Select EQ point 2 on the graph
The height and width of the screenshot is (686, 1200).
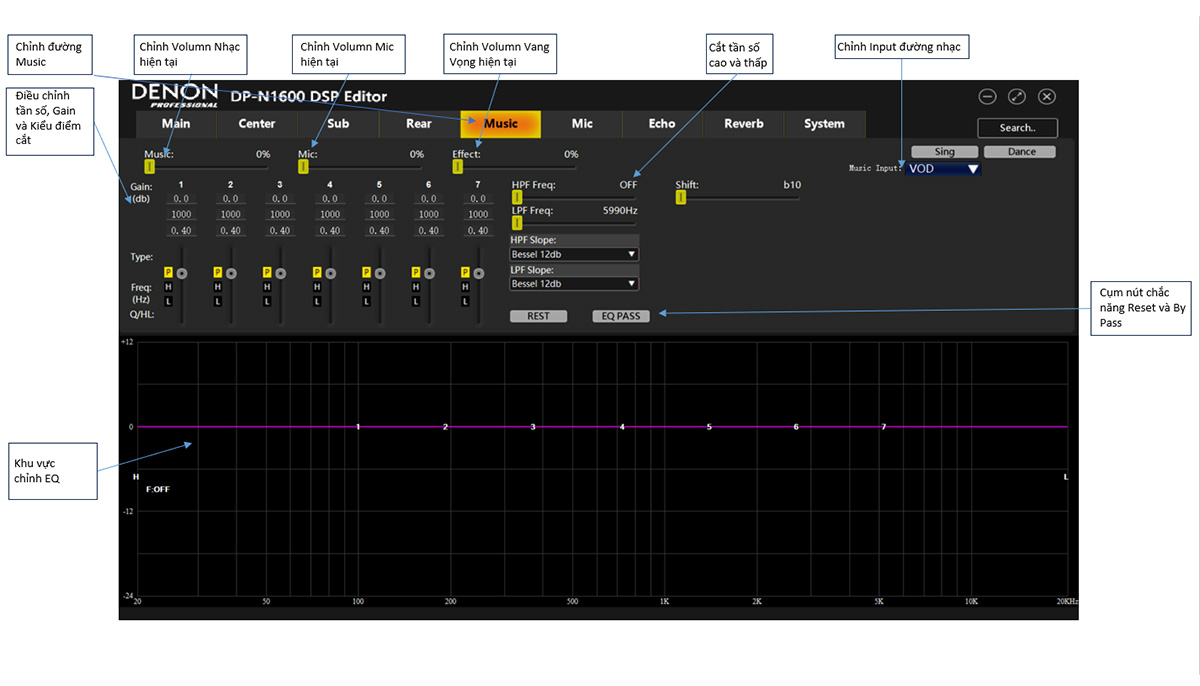click(445, 427)
